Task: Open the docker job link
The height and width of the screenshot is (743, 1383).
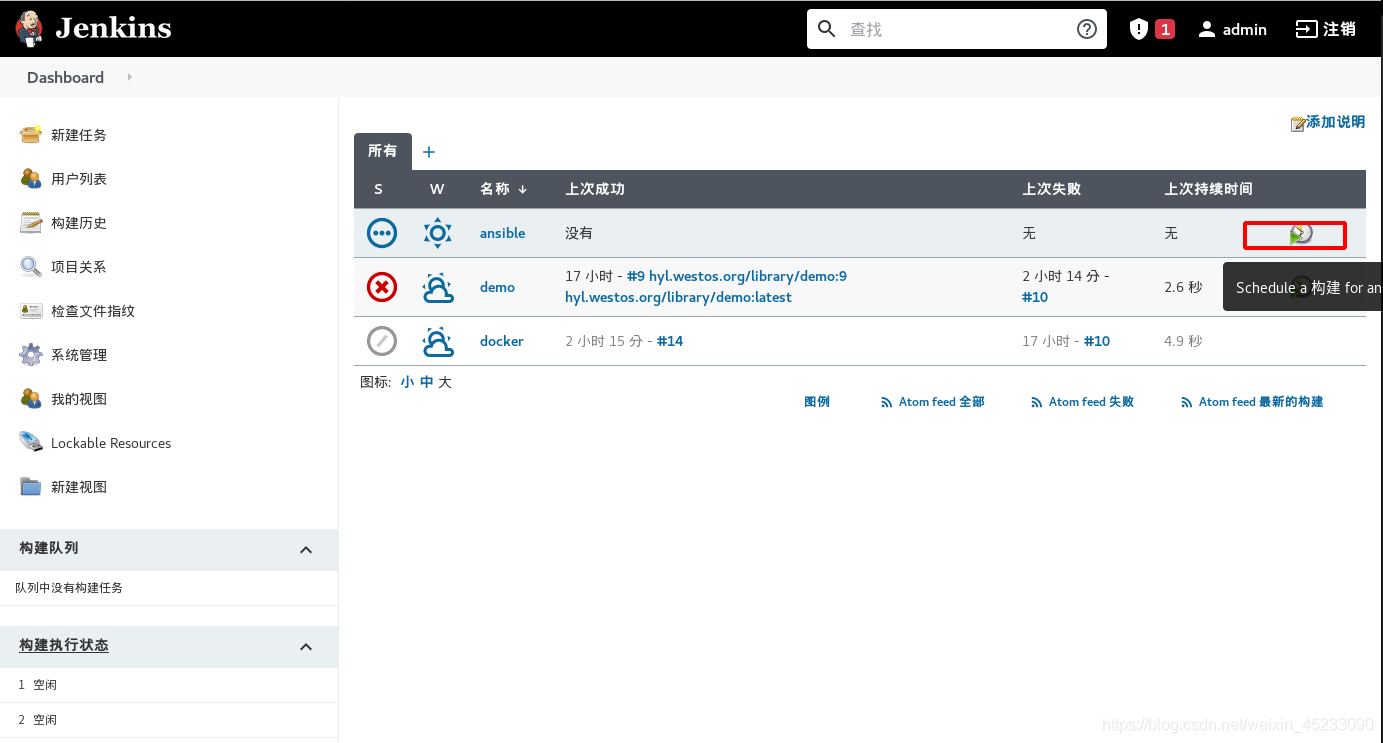Action: (x=502, y=341)
